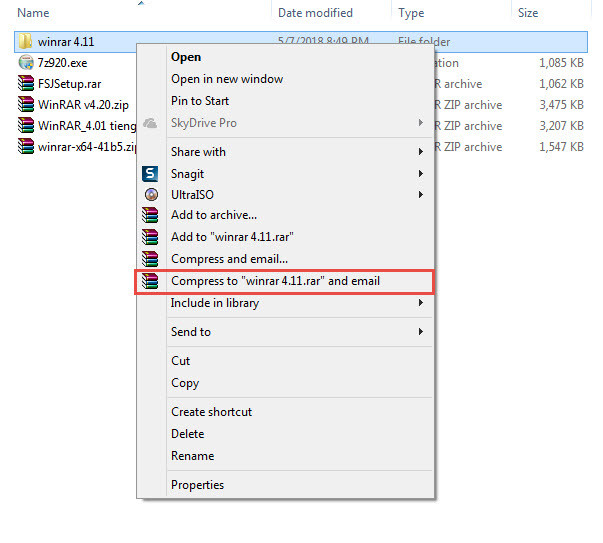Click the 1,085 KB size value
Viewport: 603px width, 543px height.
pos(561,63)
